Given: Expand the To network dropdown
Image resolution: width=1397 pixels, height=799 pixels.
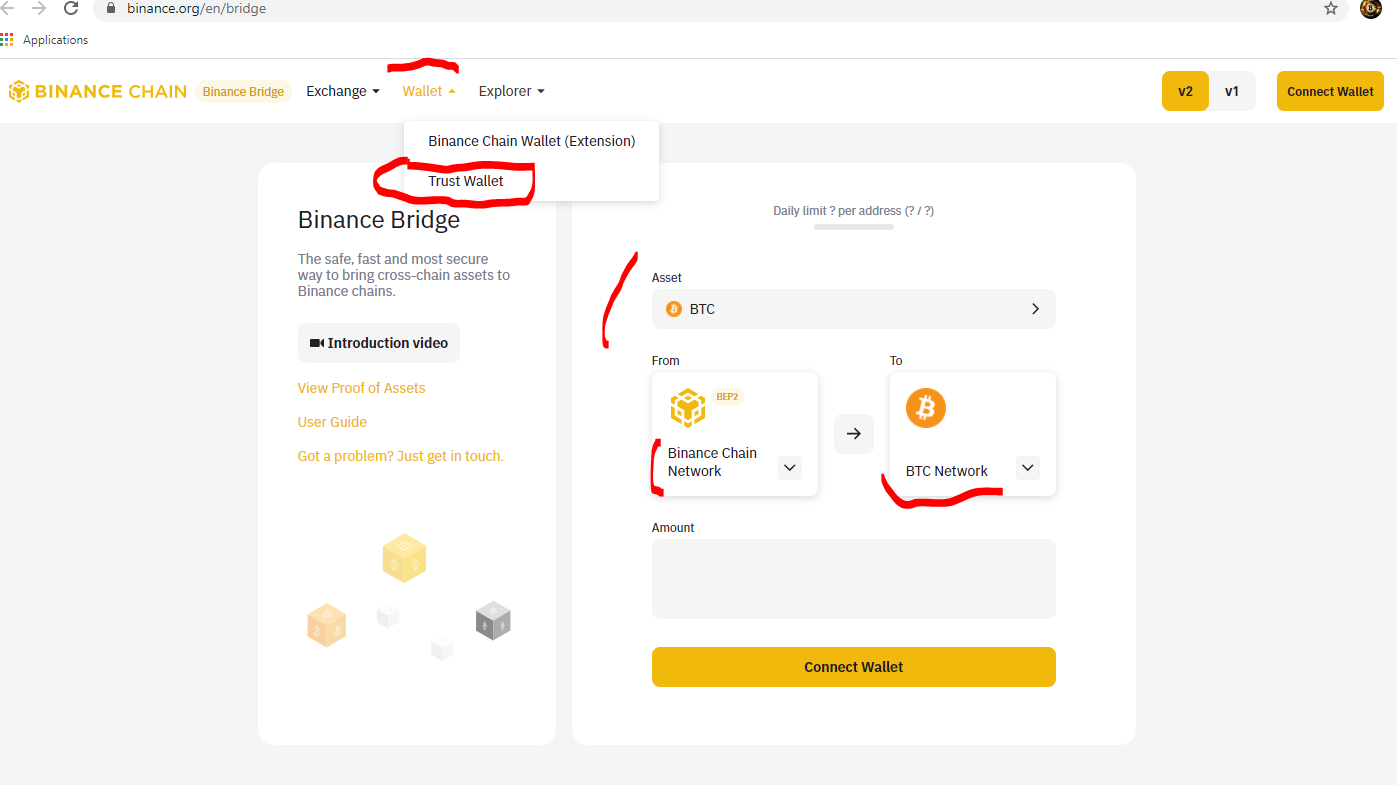Looking at the screenshot, I should click(1027, 467).
